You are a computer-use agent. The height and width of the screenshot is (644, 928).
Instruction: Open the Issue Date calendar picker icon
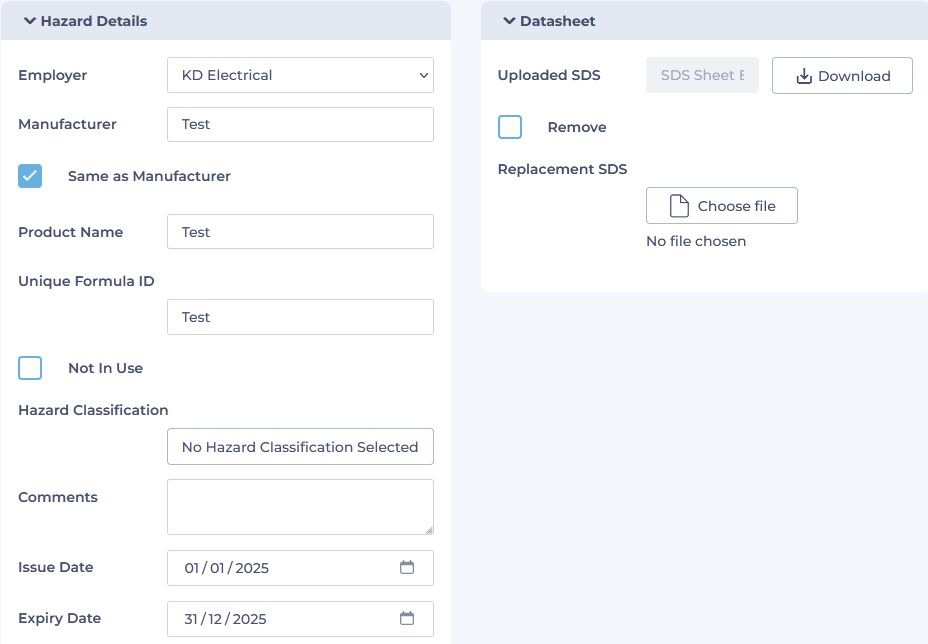pyautogui.click(x=407, y=567)
